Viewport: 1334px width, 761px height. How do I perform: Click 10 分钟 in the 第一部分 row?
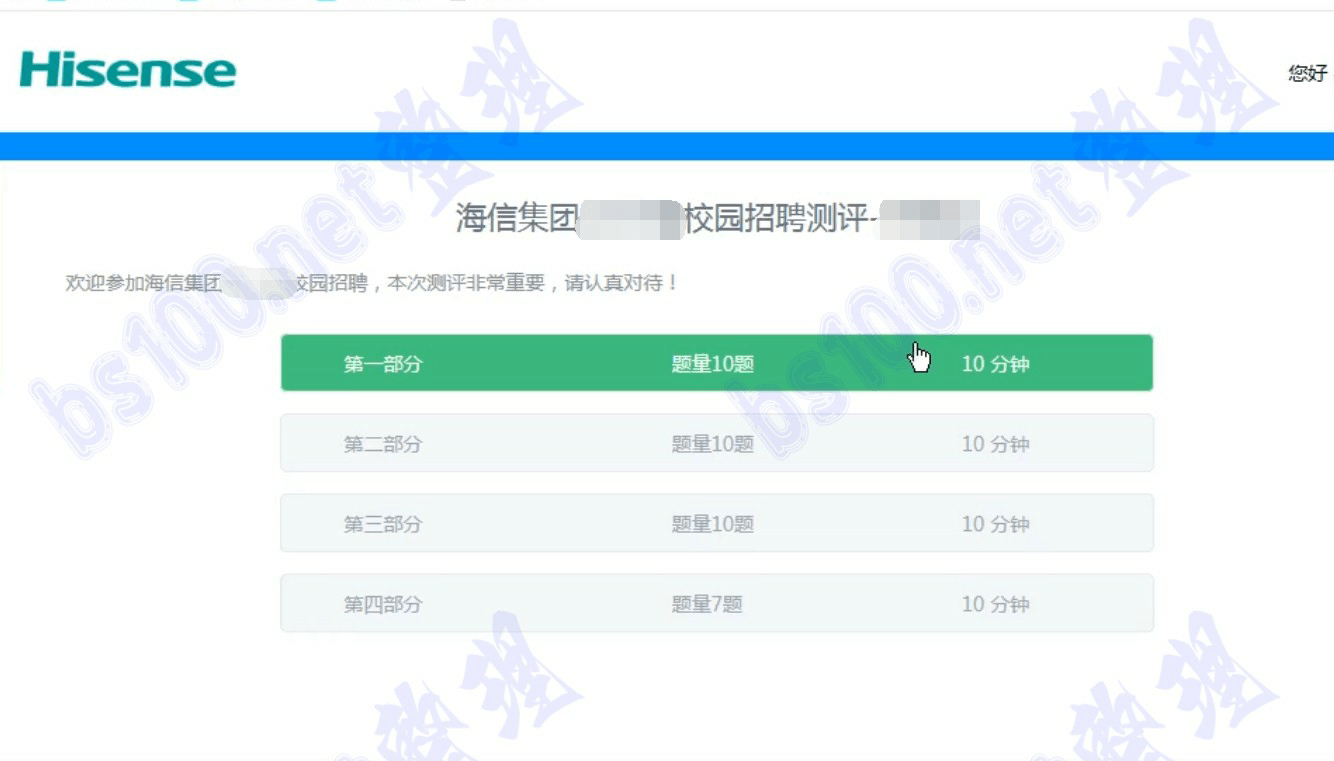(x=995, y=364)
